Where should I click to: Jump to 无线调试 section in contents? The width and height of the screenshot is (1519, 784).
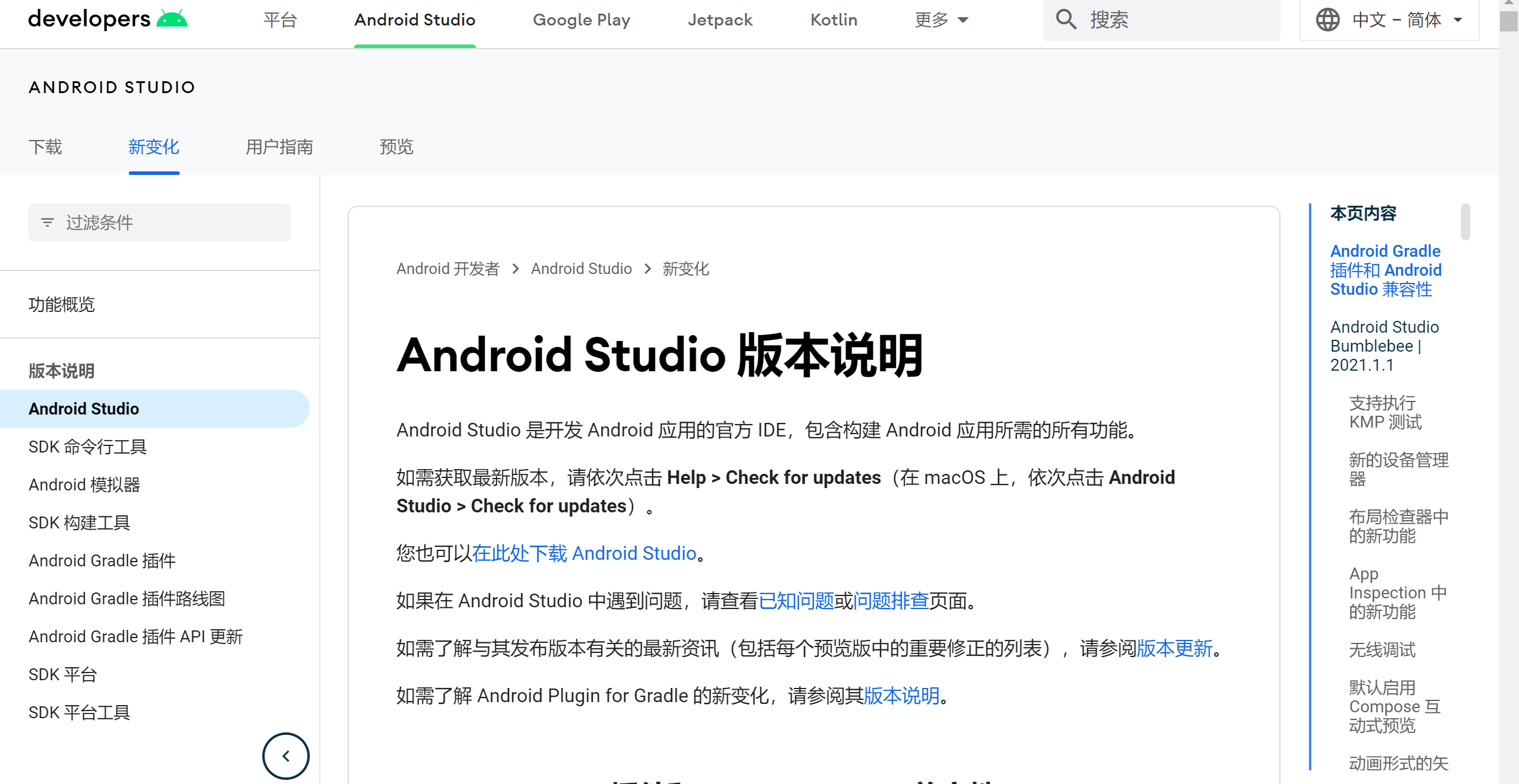[1382, 650]
